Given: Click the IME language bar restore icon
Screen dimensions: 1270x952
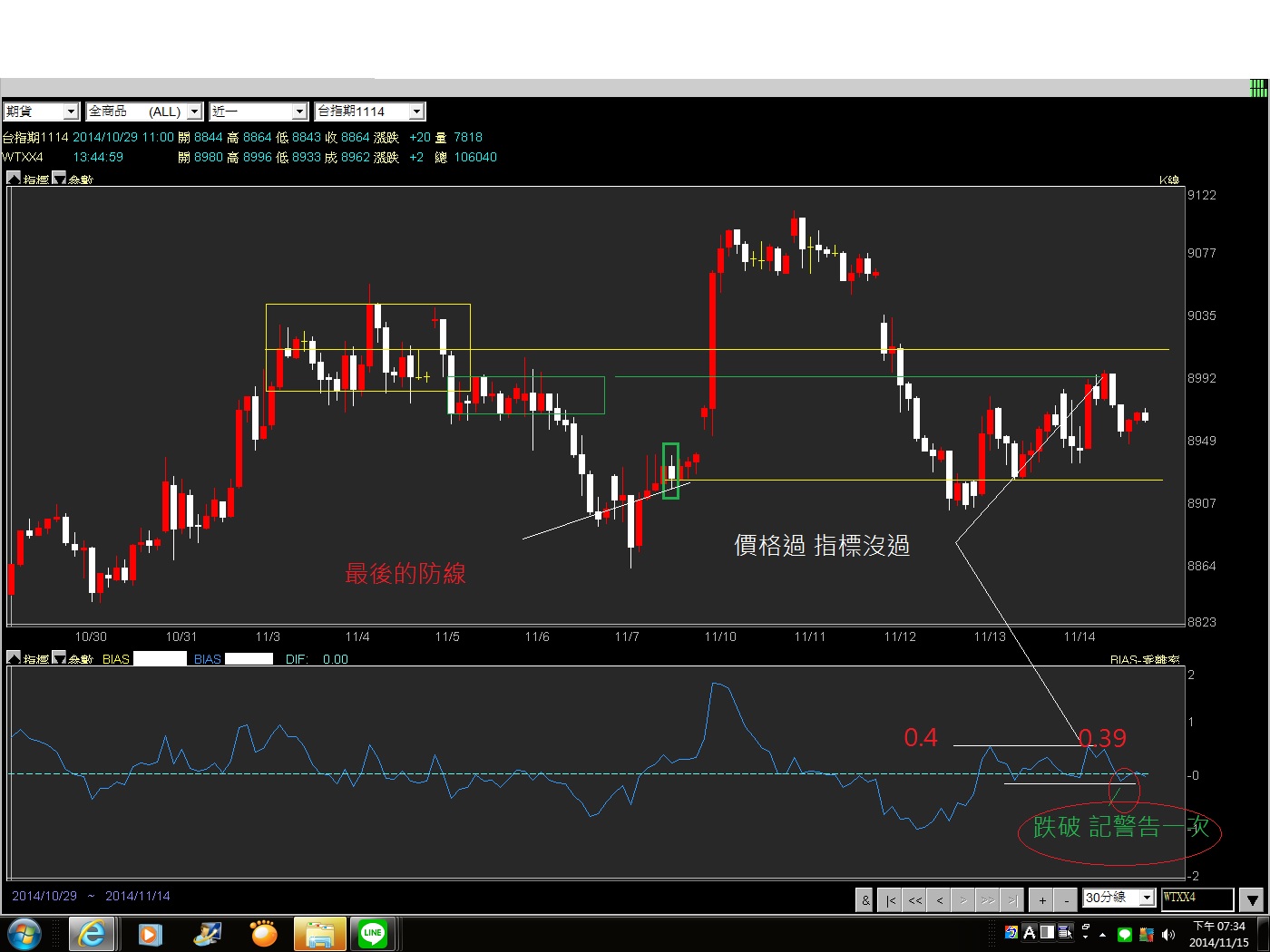Looking at the screenshot, I should click(1086, 928).
